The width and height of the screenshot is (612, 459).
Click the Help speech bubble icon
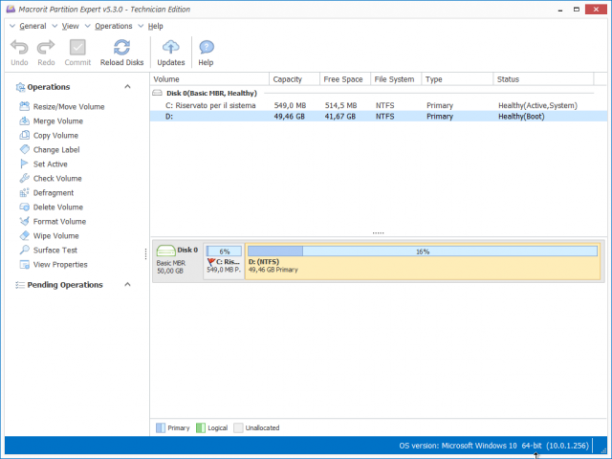click(206, 48)
